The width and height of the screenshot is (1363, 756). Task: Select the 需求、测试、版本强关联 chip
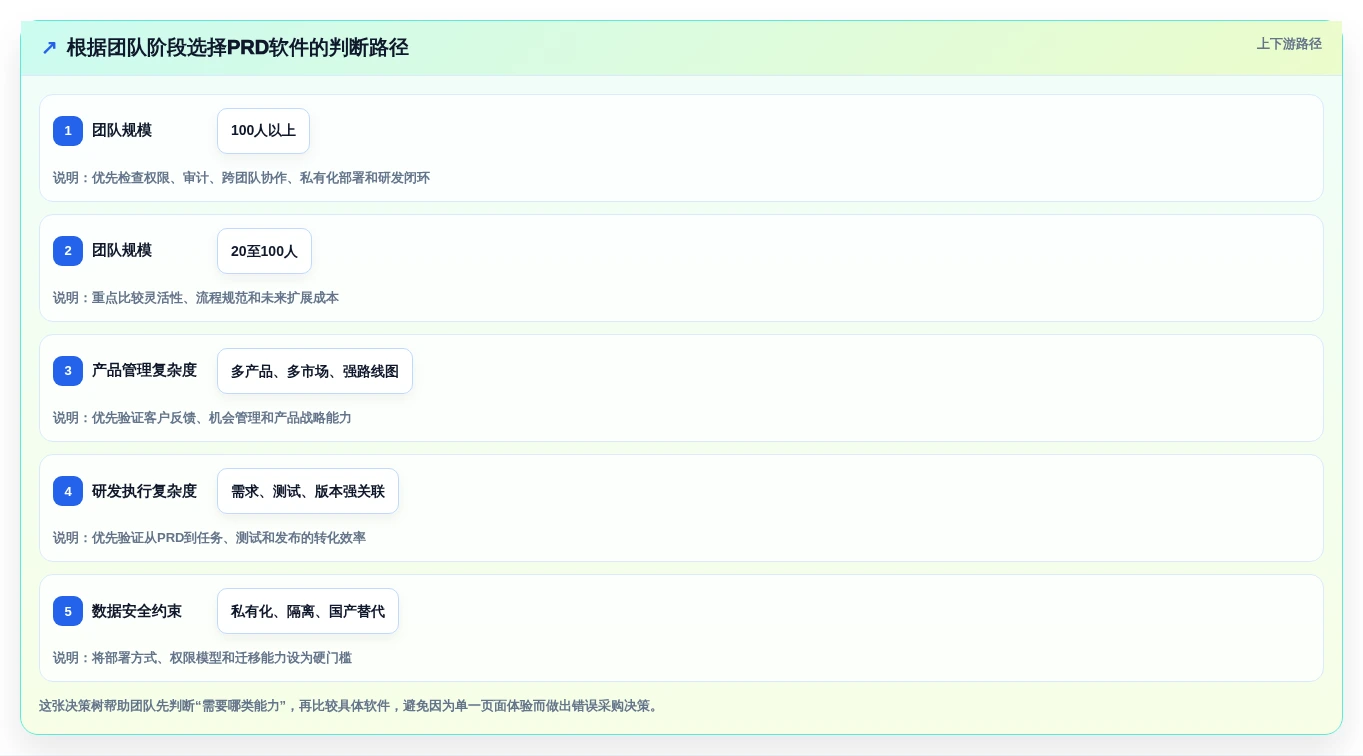tap(308, 491)
